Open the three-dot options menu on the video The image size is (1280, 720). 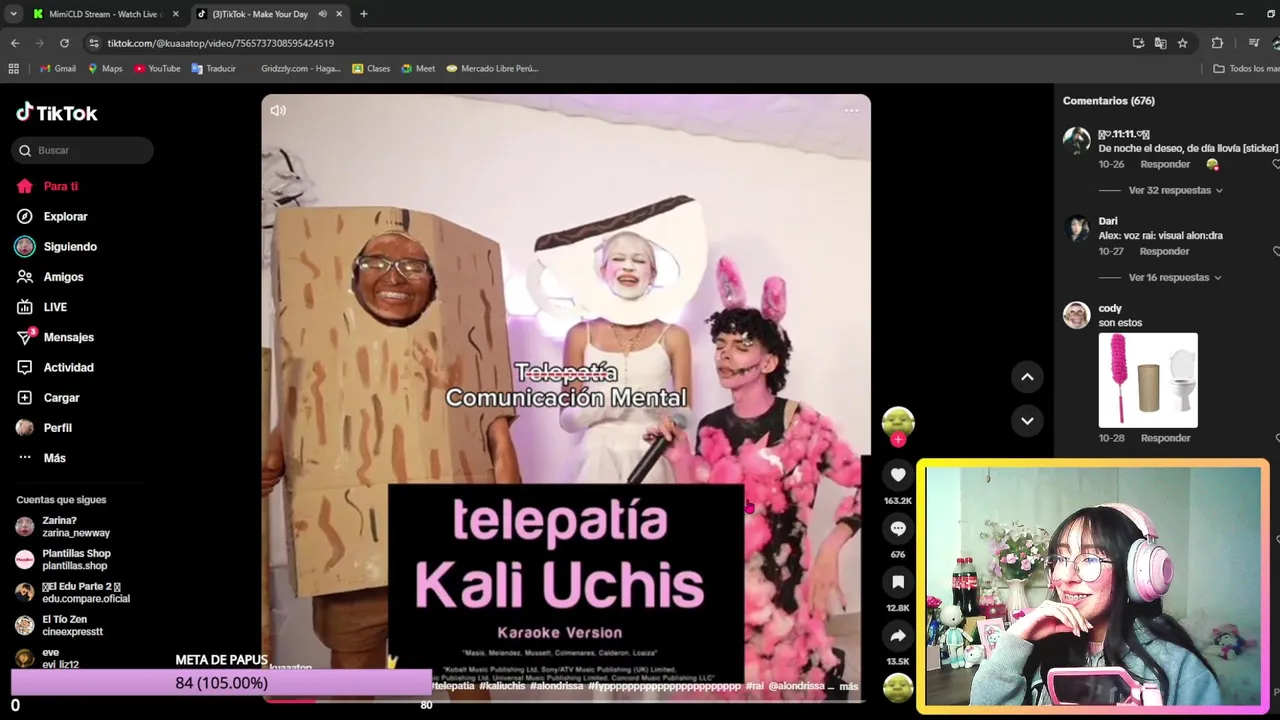point(851,111)
